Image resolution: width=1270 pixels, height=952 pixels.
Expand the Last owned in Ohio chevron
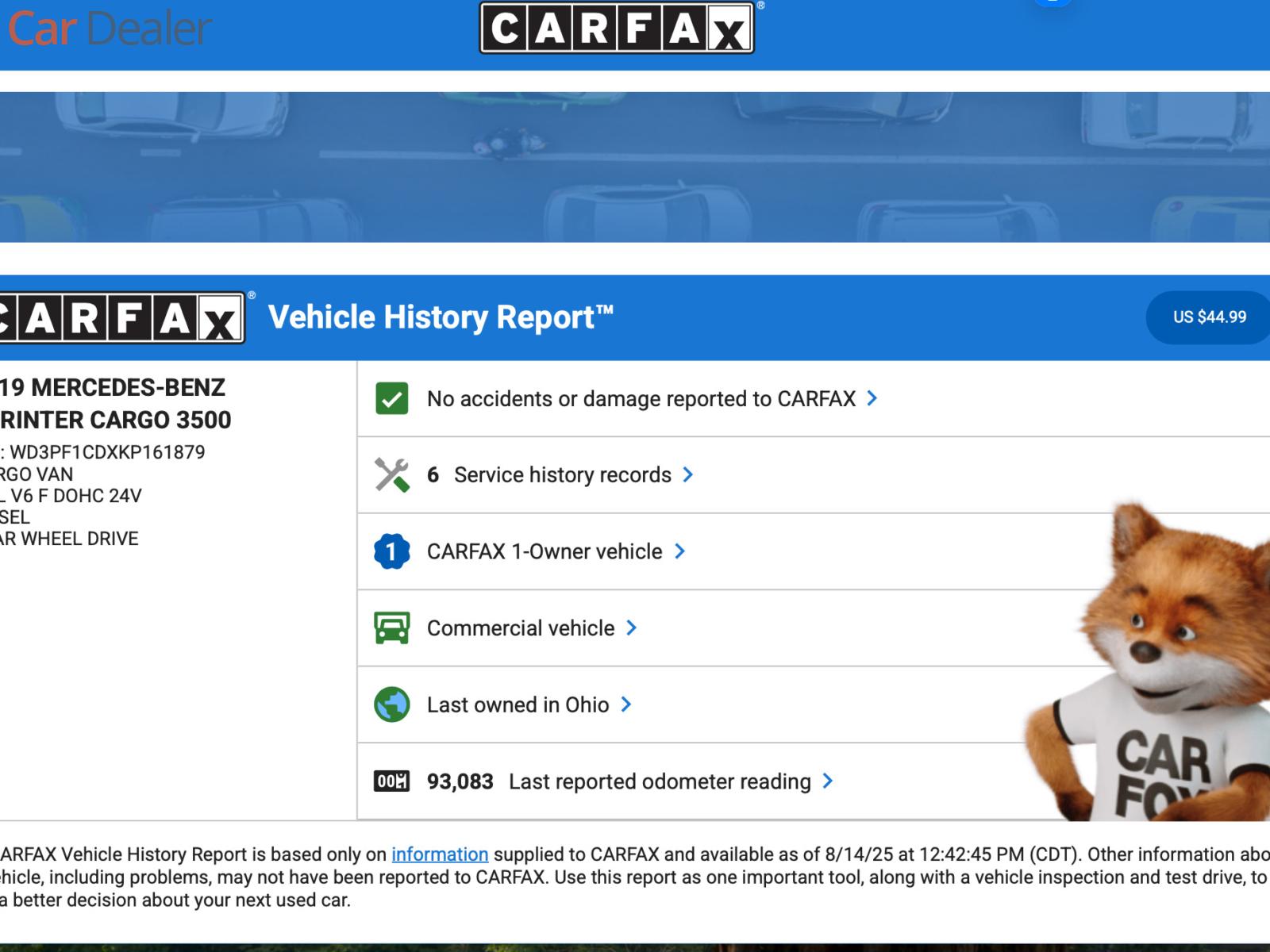626,704
